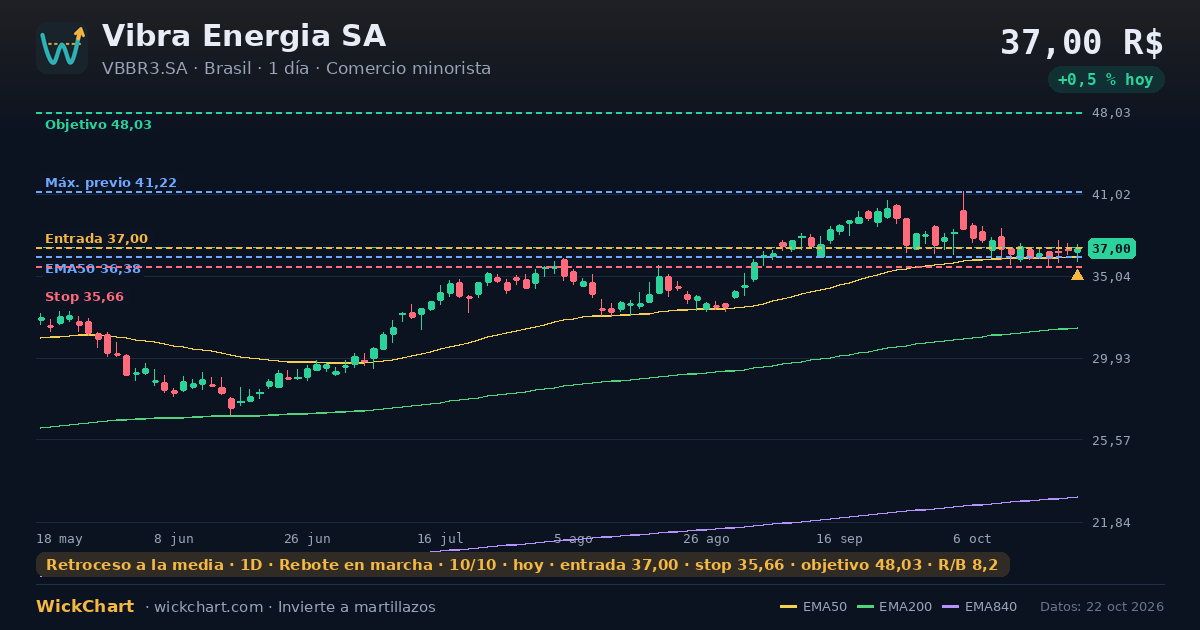Click the Objetivo 48,03 line label
The image size is (1200, 630).
pos(98,125)
